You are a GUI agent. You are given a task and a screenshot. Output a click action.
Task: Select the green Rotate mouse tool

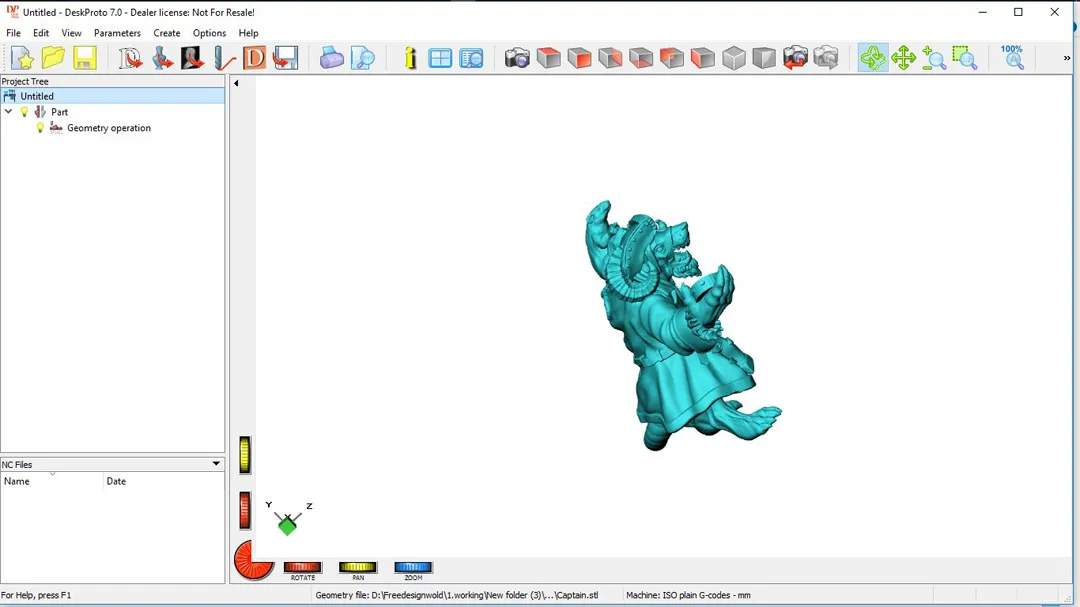[873, 58]
